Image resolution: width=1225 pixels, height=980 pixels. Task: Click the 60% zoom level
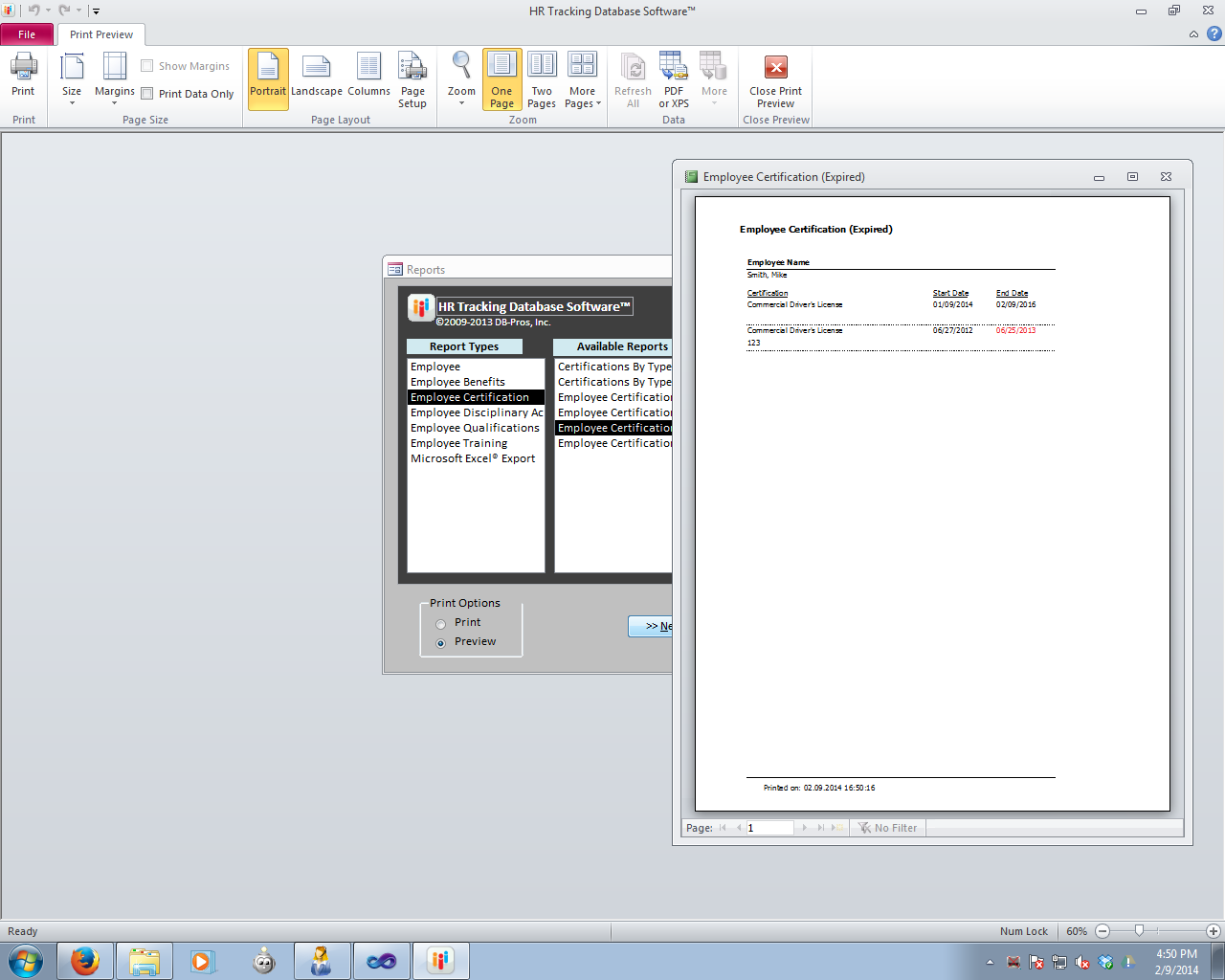point(1077,931)
